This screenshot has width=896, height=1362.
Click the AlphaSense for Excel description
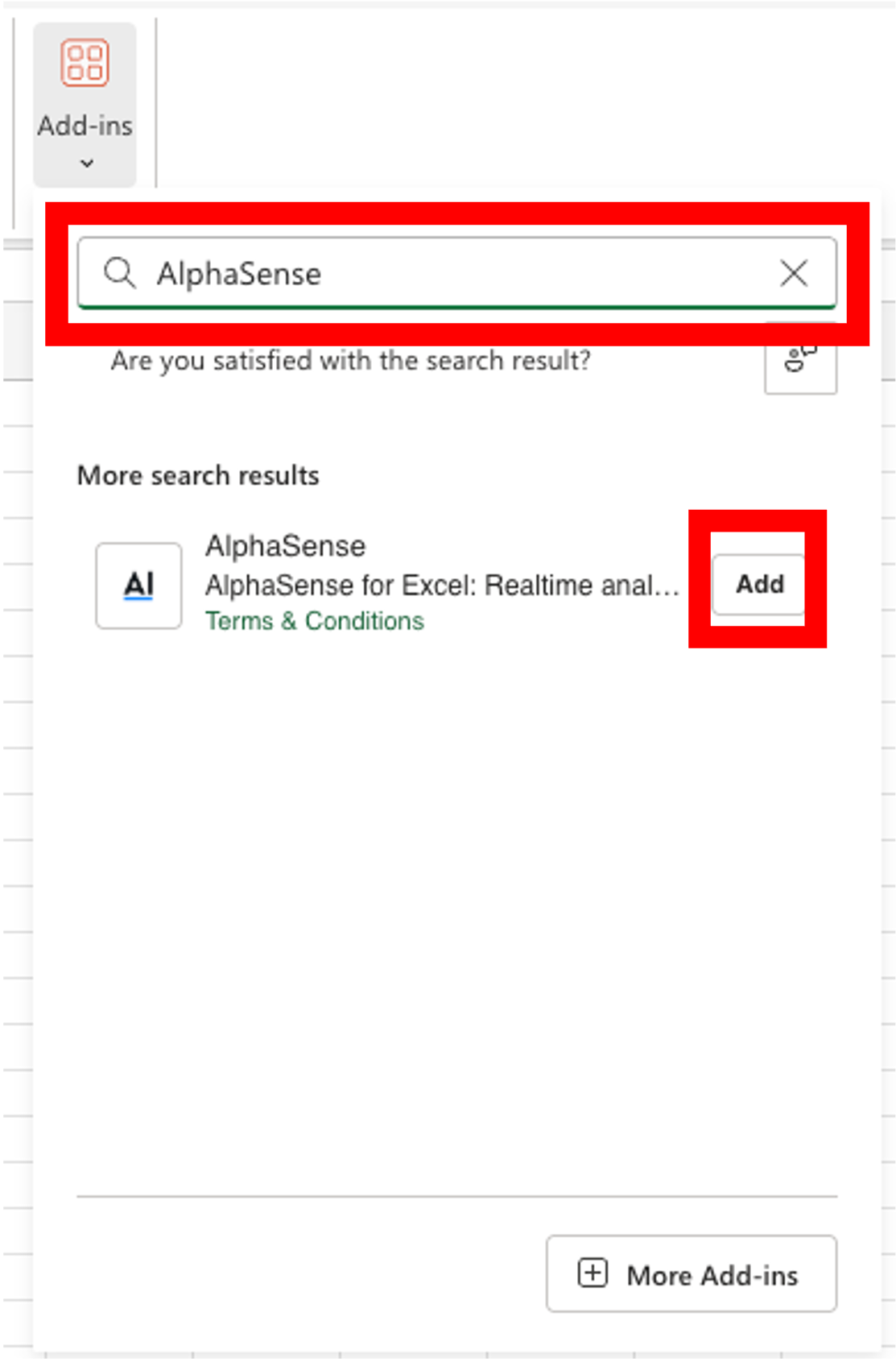pos(442,586)
